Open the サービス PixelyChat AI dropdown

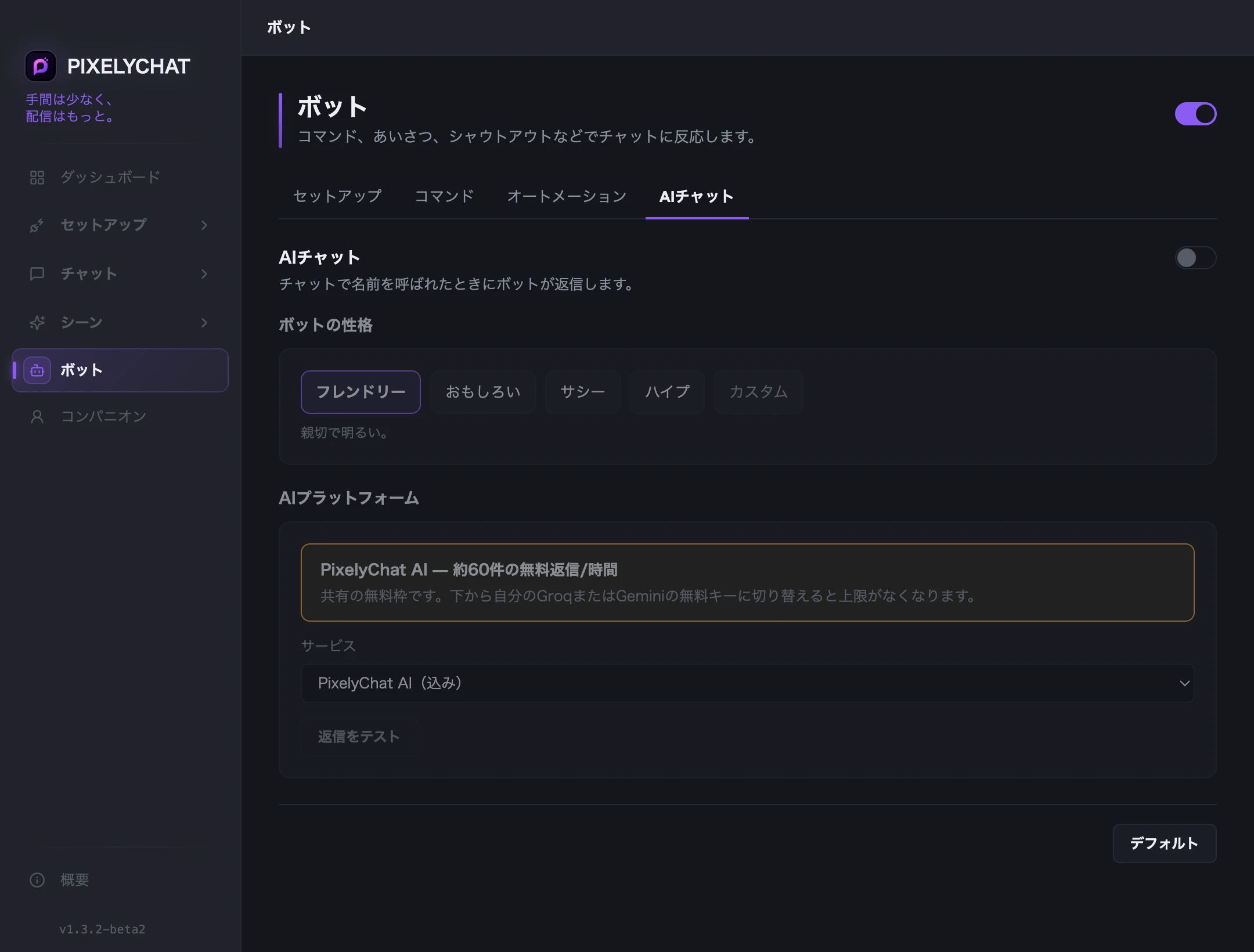pos(747,683)
